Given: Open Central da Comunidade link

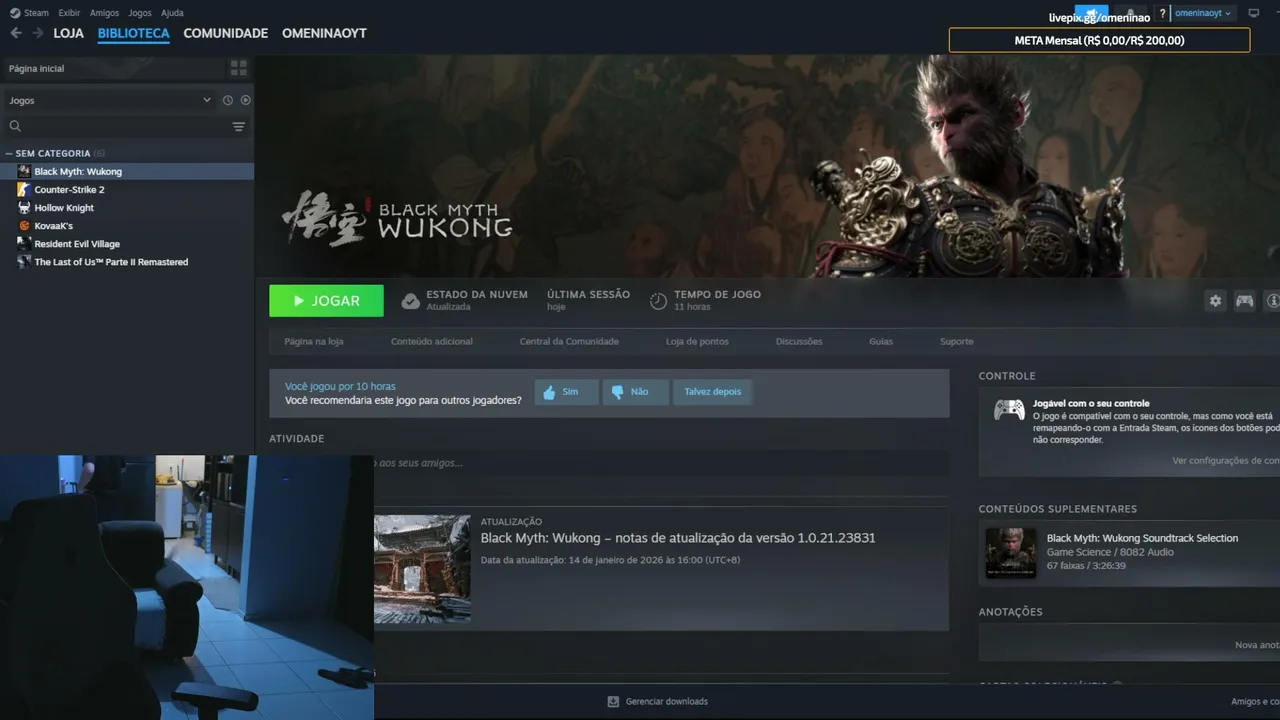Looking at the screenshot, I should [569, 342].
